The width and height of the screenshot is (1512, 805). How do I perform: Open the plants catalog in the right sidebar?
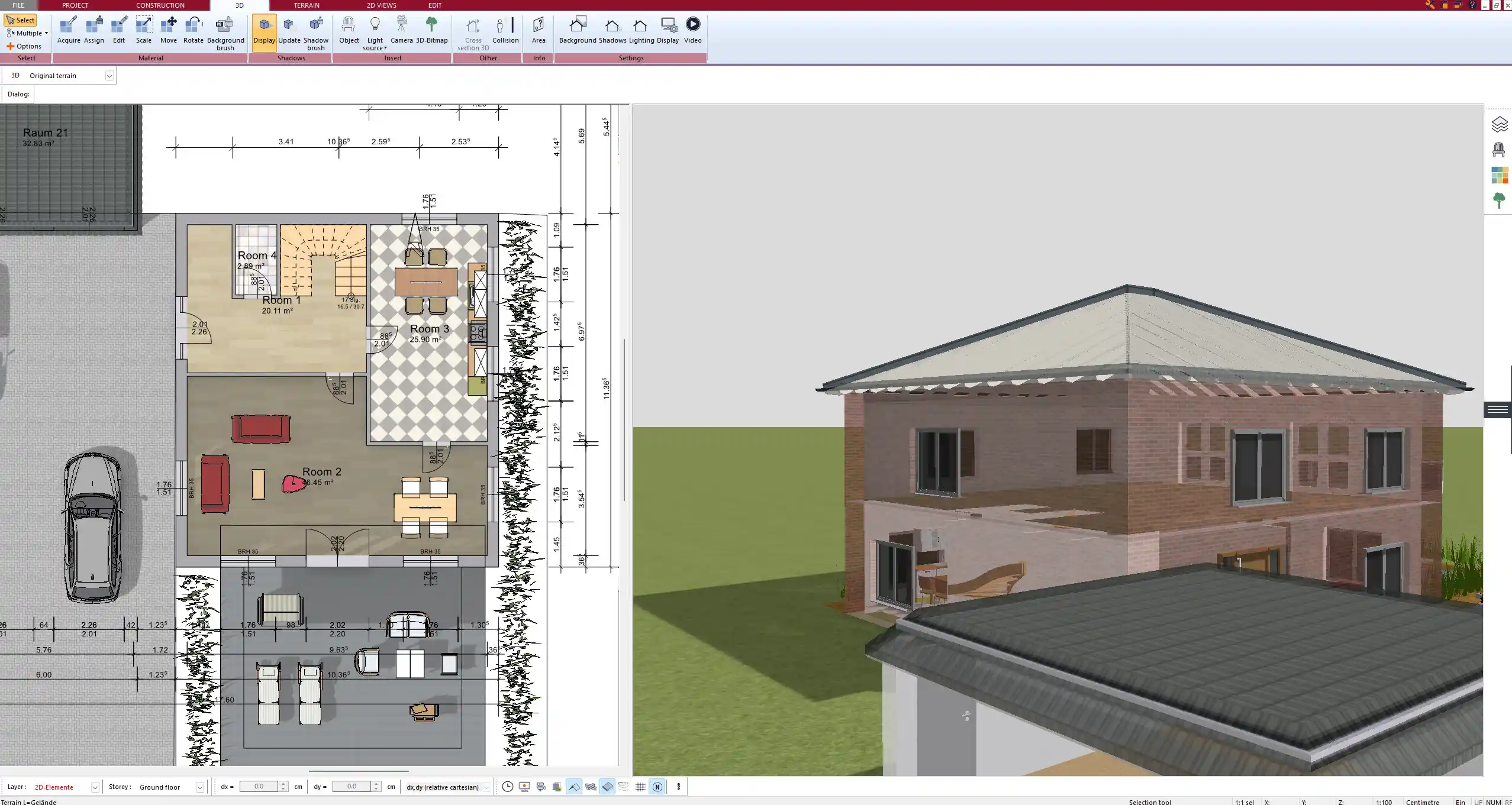[x=1499, y=199]
